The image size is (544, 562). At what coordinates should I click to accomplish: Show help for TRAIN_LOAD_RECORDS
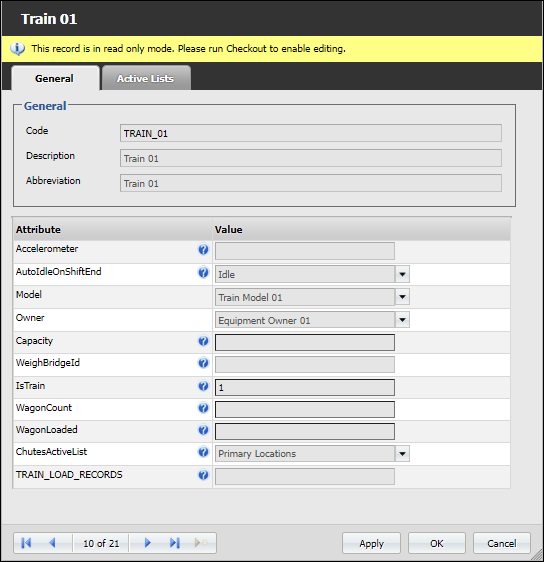(203, 475)
